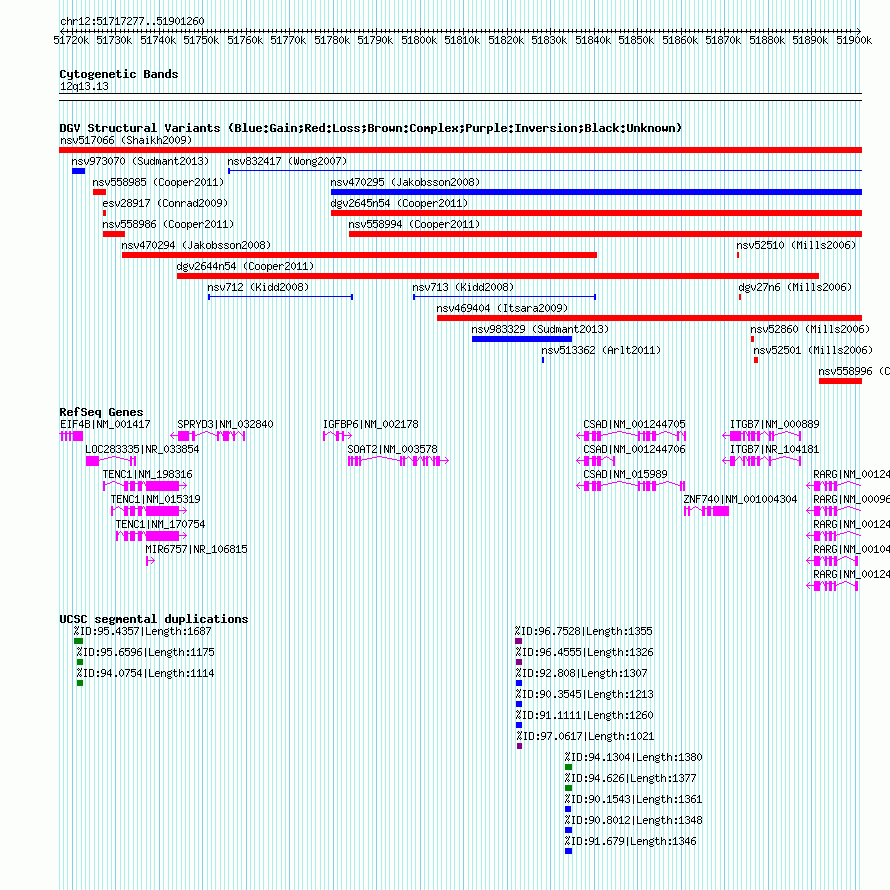Click duplication %ID:94.626 Length:1377

coord(568,788)
